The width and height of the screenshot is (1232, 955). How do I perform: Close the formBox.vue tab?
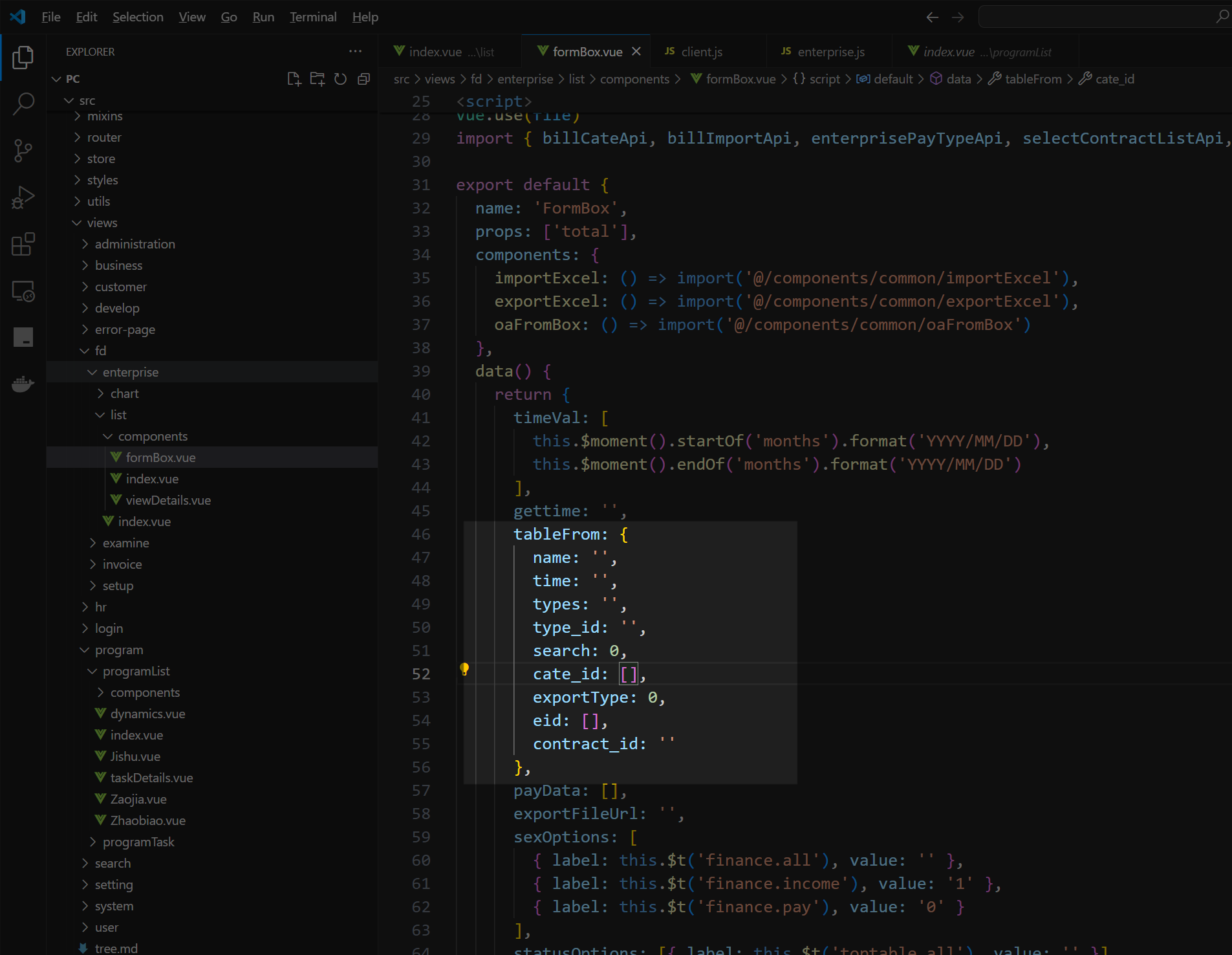(x=636, y=51)
